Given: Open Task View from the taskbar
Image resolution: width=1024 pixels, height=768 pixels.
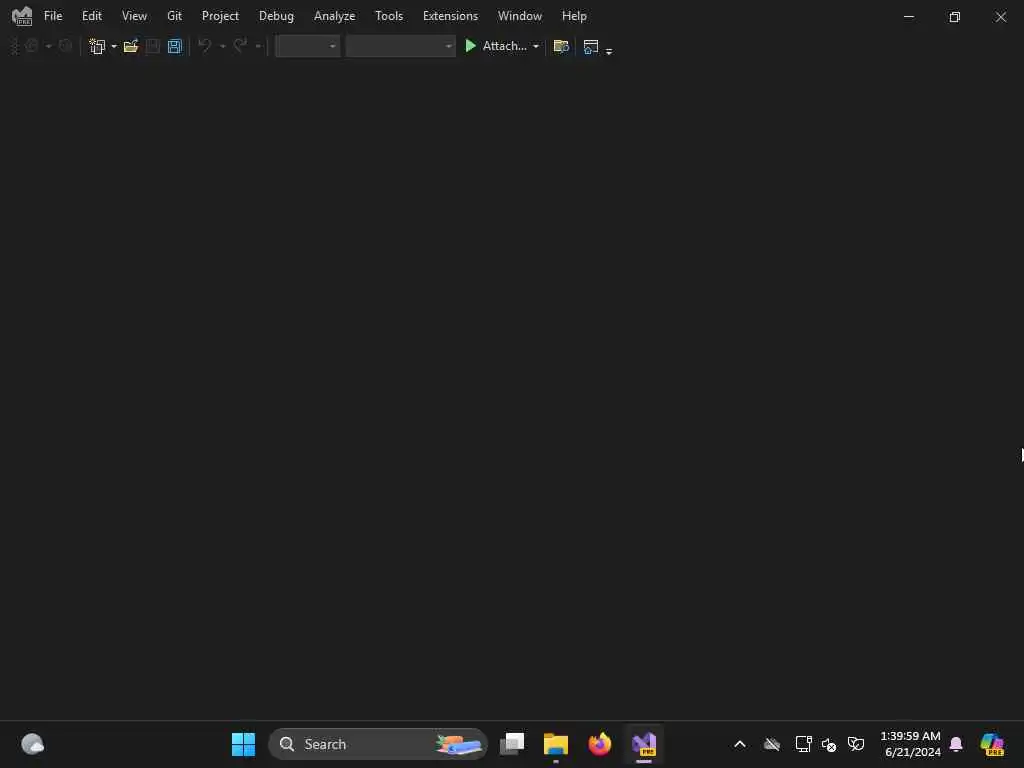Looking at the screenshot, I should coord(512,744).
